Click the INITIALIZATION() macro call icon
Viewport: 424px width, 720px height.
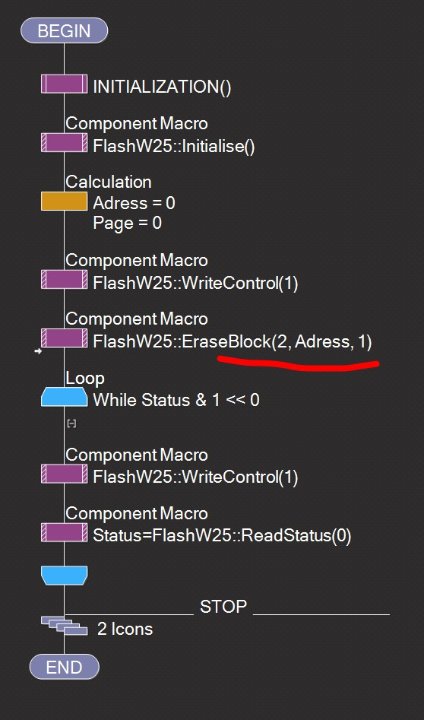click(64, 84)
